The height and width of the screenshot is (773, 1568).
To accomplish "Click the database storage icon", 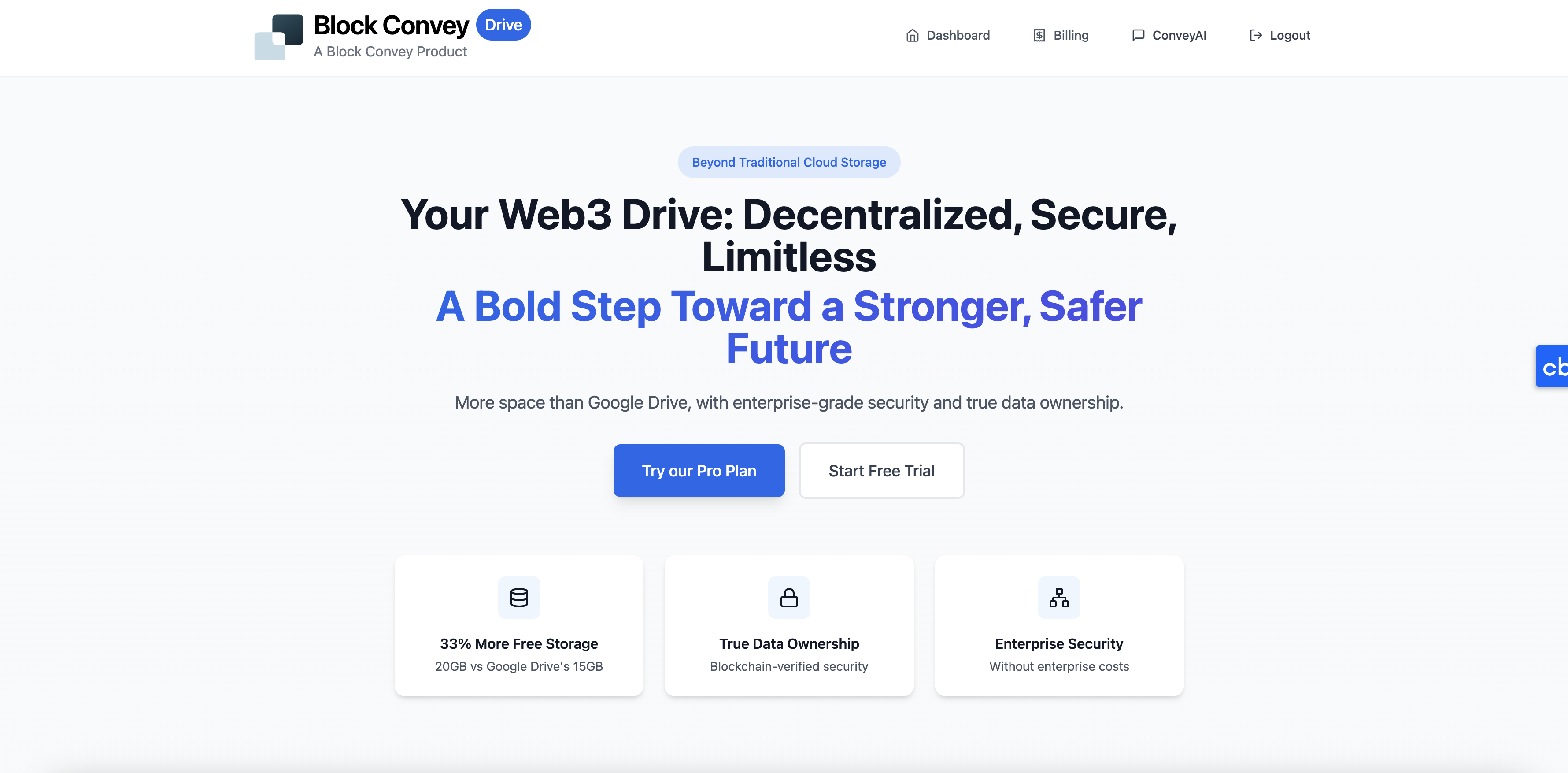I will (519, 597).
